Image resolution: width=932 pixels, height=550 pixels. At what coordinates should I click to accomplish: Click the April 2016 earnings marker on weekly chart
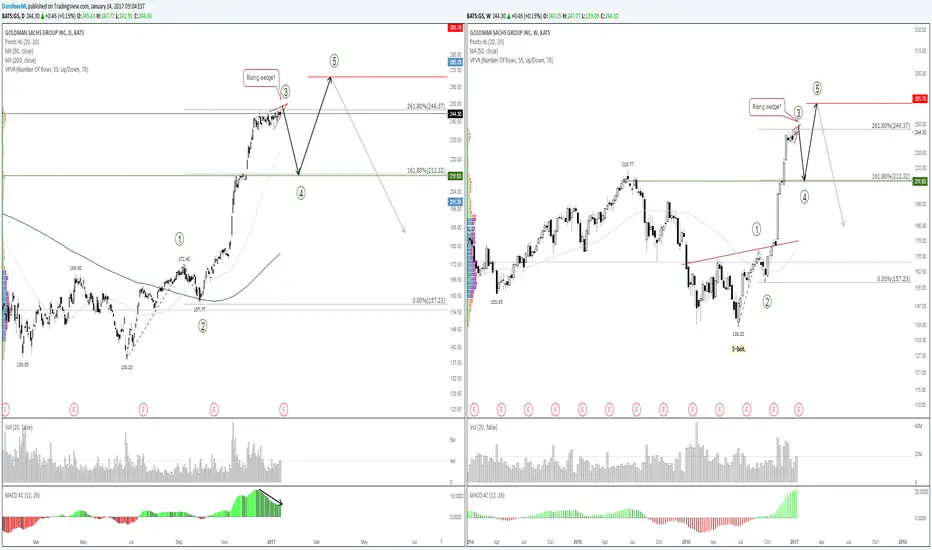[x=719, y=409]
